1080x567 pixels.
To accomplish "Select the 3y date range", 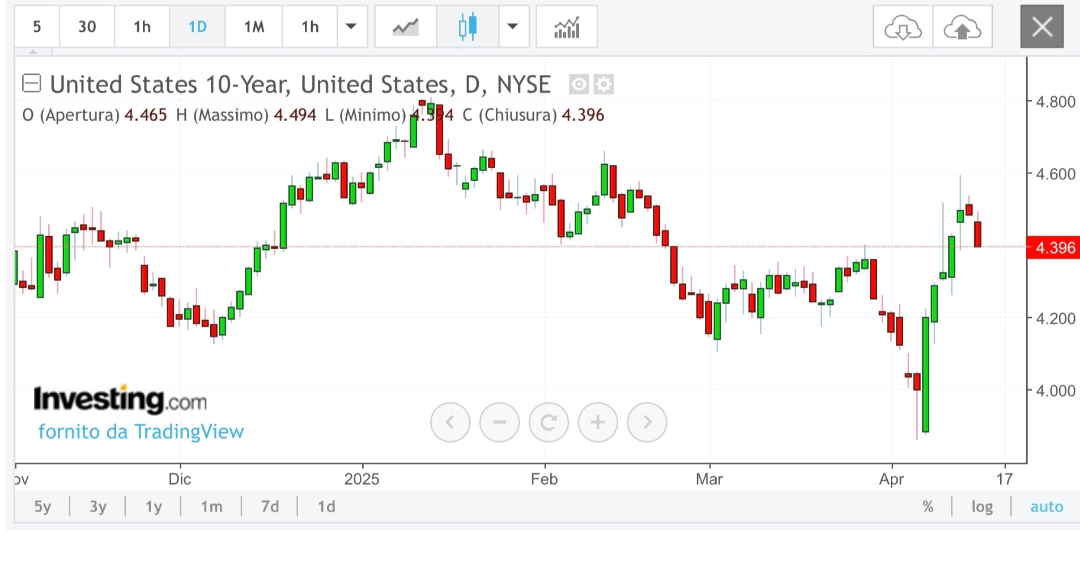I will coord(98,507).
